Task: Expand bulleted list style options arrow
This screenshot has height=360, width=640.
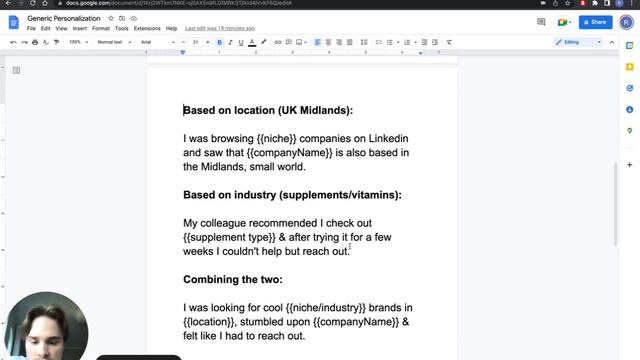Action: 398,42
